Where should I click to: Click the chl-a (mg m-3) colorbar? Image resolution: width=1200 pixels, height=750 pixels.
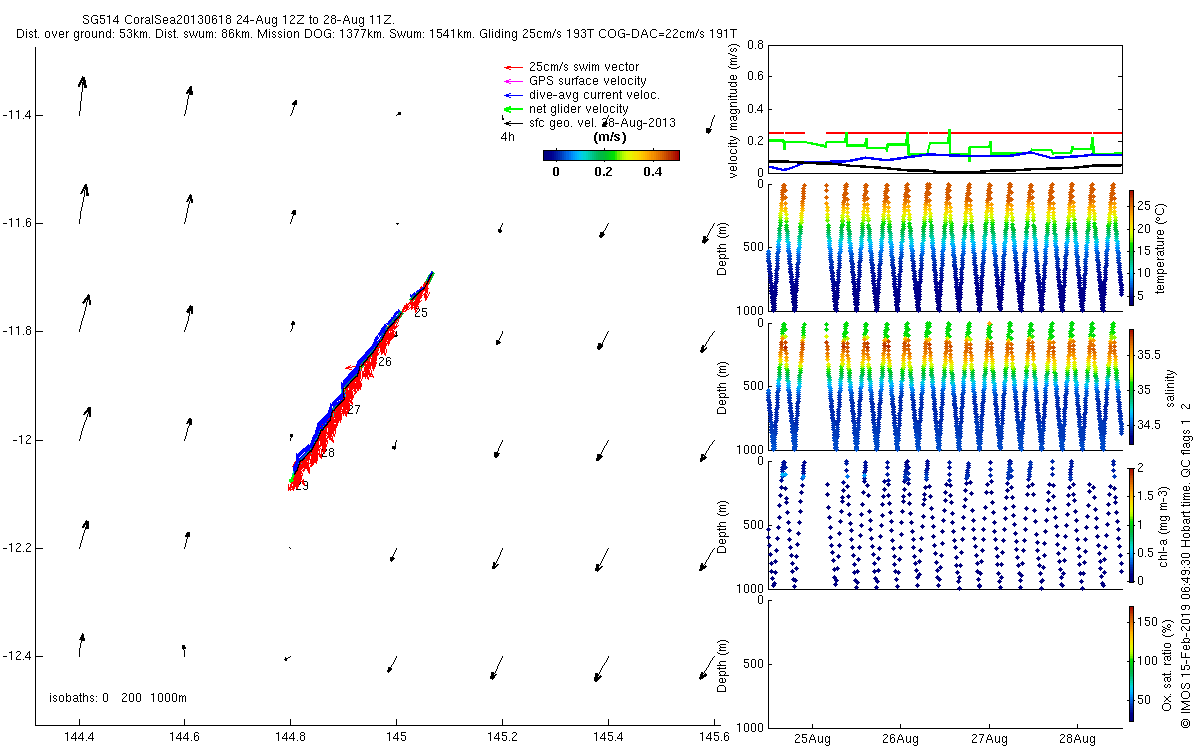pyautogui.click(x=1131, y=524)
